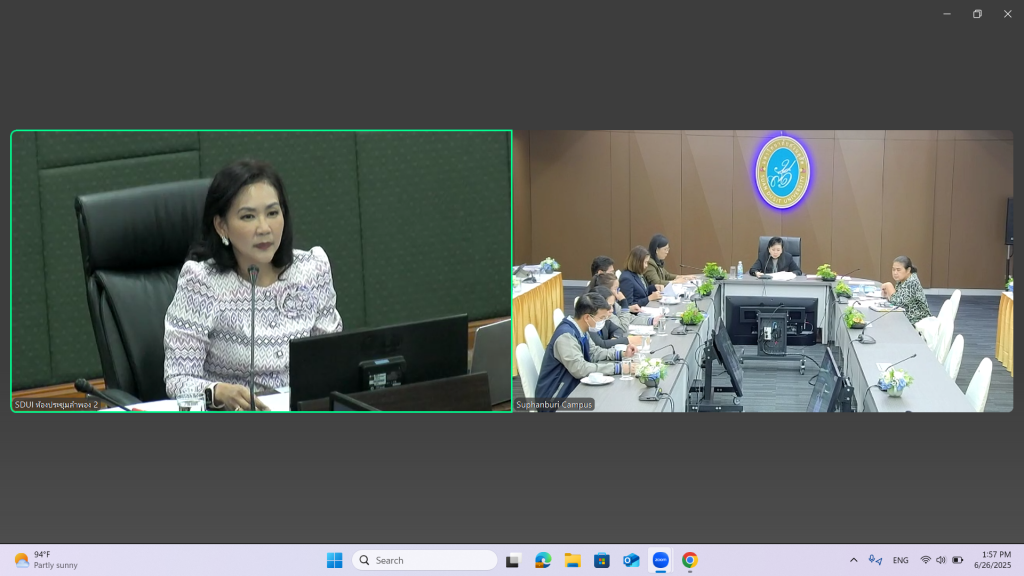1024x576 pixels.
Task: Restore down the Zoom meeting window
Action: [x=977, y=14]
